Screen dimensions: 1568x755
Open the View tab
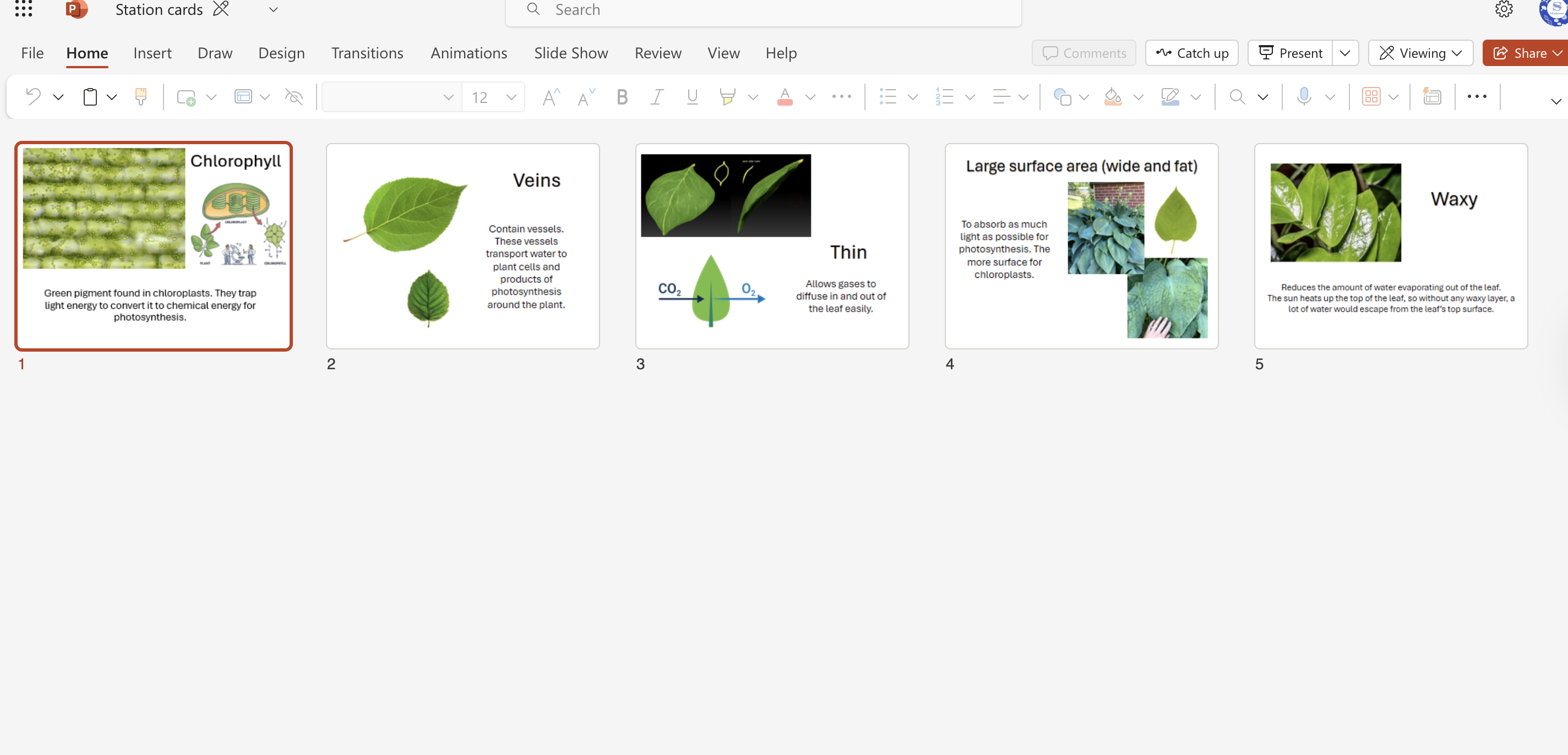(723, 53)
